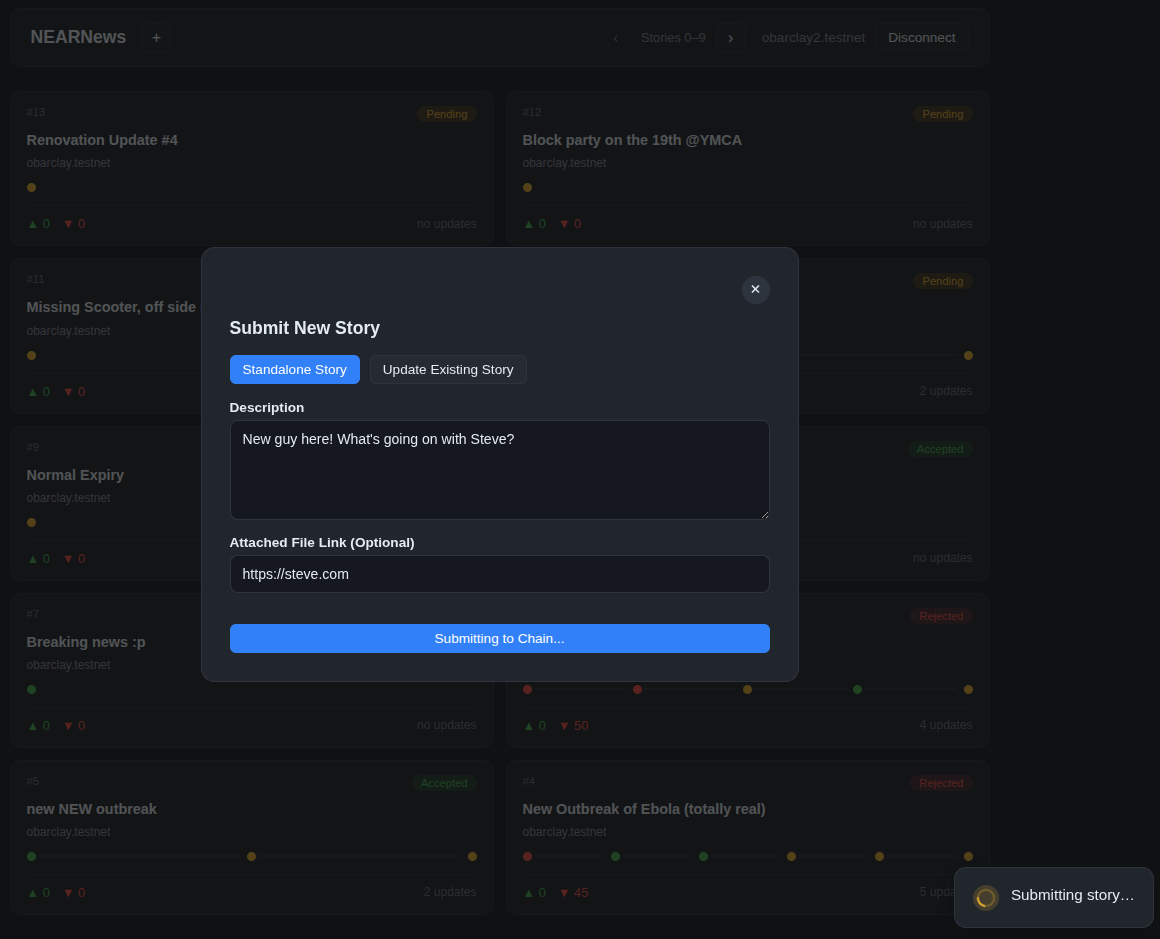Click the Submitting story toast notification
This screenshot has height=939, width=1160.
tap(1053, 897)
